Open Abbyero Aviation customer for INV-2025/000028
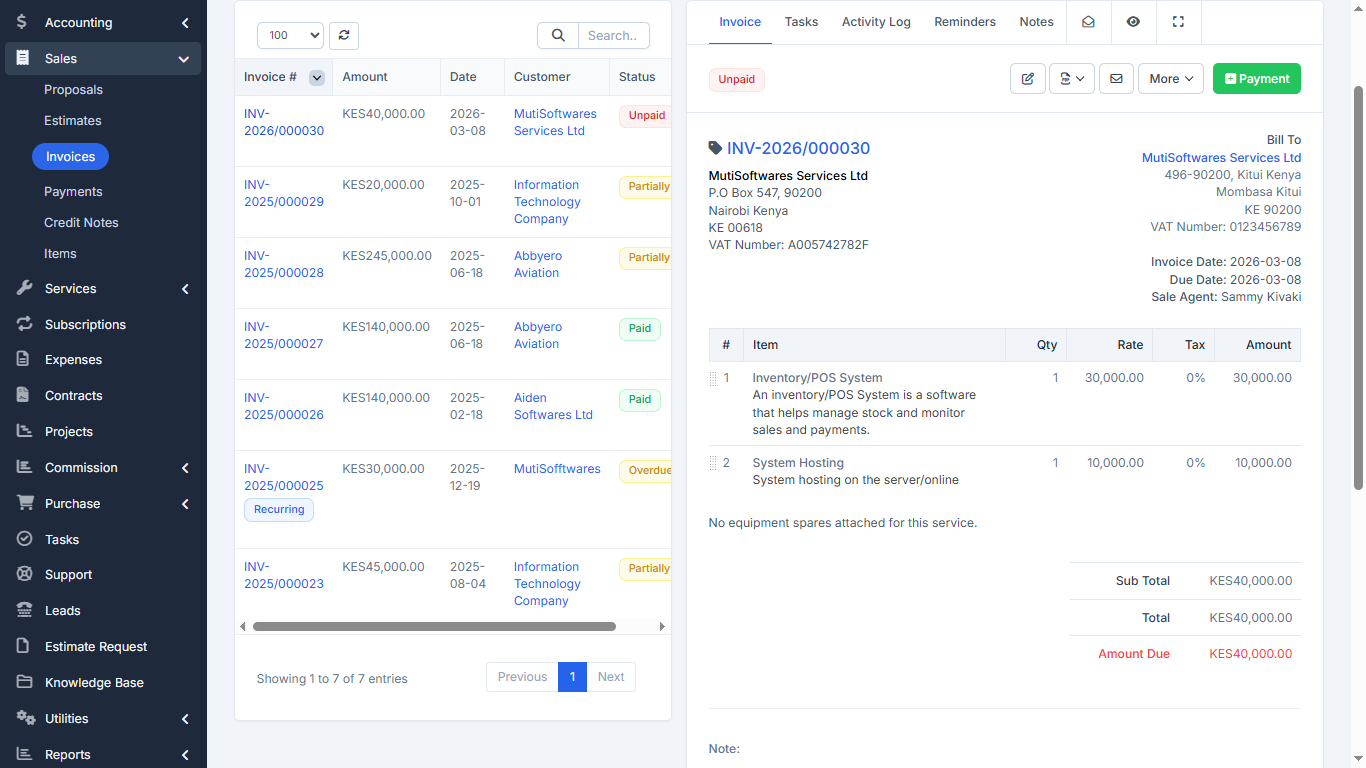1366x768 pixels. tap(538, 264)
